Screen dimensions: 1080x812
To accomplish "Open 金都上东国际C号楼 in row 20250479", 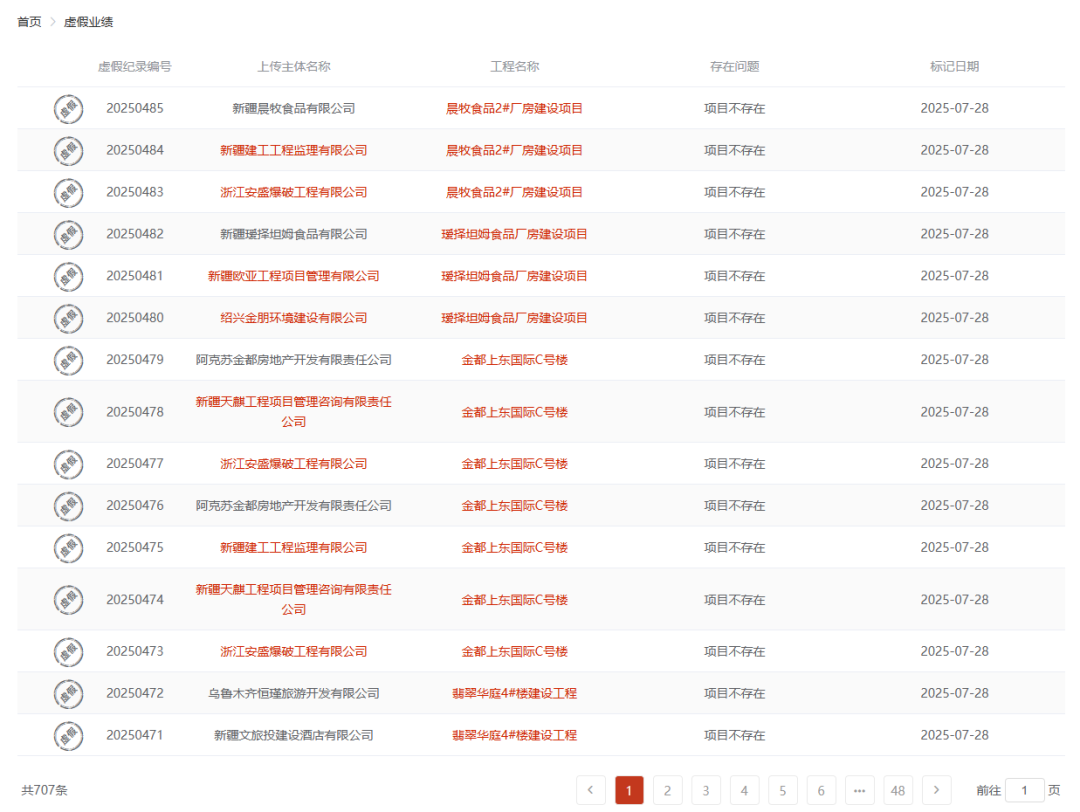I will [515, 360].
